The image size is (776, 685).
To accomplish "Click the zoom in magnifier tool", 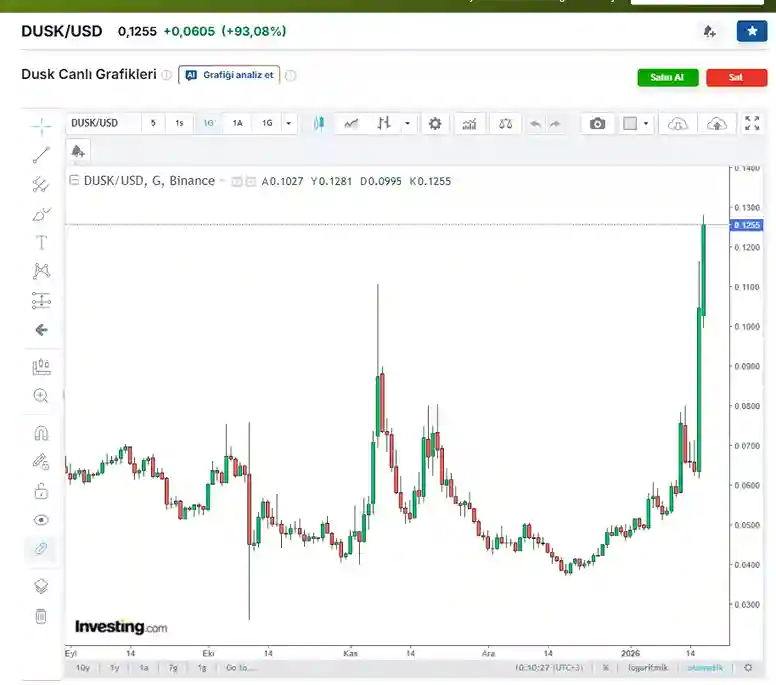I will click(41, 396).
